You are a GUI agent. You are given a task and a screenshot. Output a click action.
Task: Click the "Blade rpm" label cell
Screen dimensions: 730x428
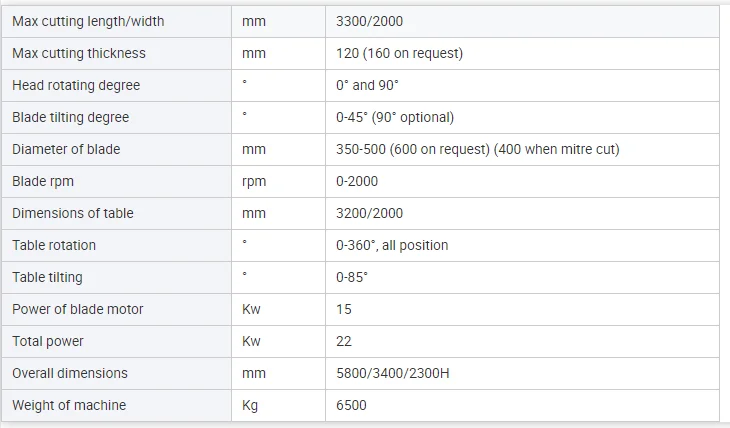43,181
